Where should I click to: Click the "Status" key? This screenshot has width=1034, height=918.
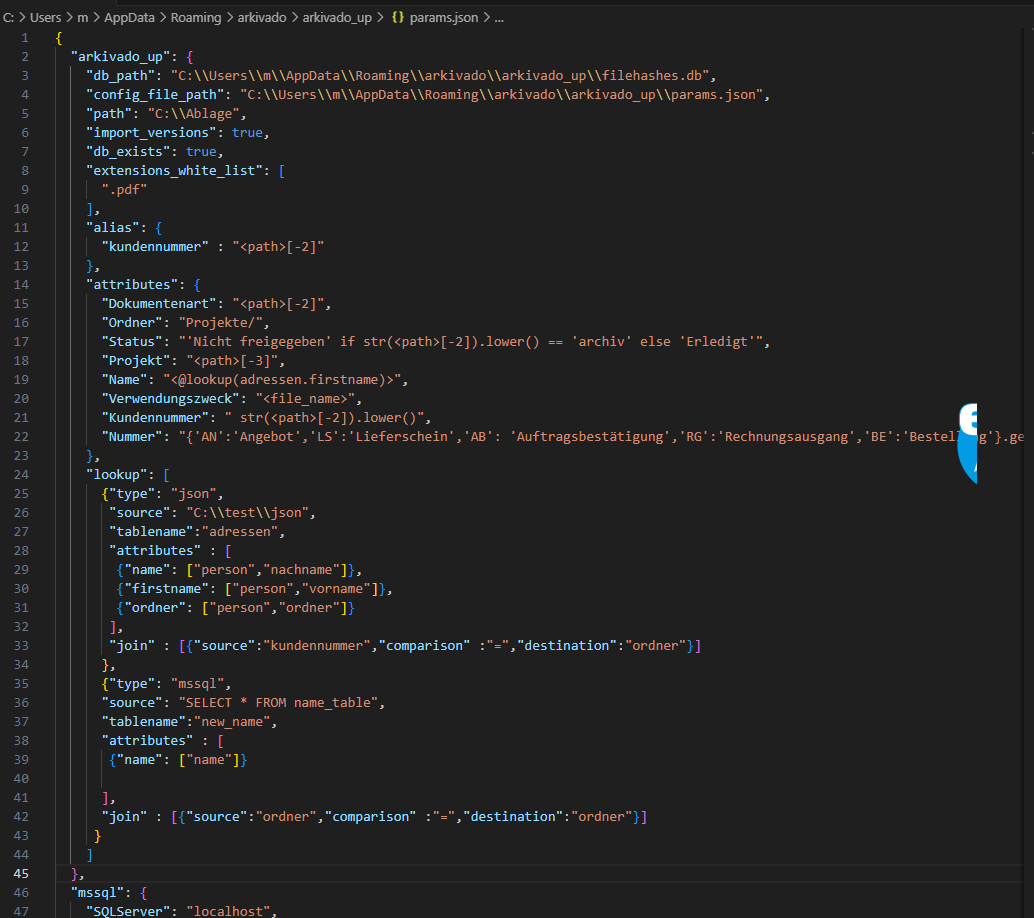click(x=132, y=342)
